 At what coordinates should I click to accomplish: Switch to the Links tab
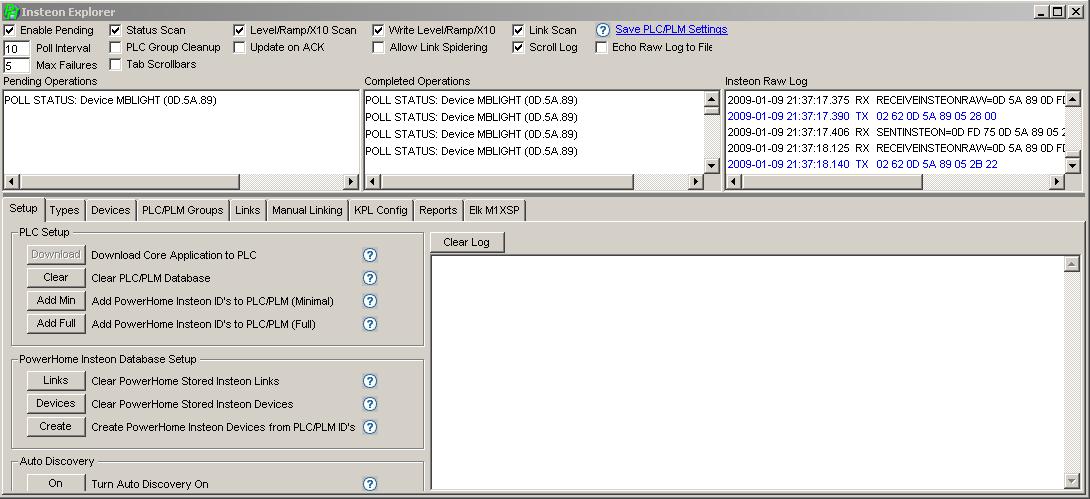247,210
